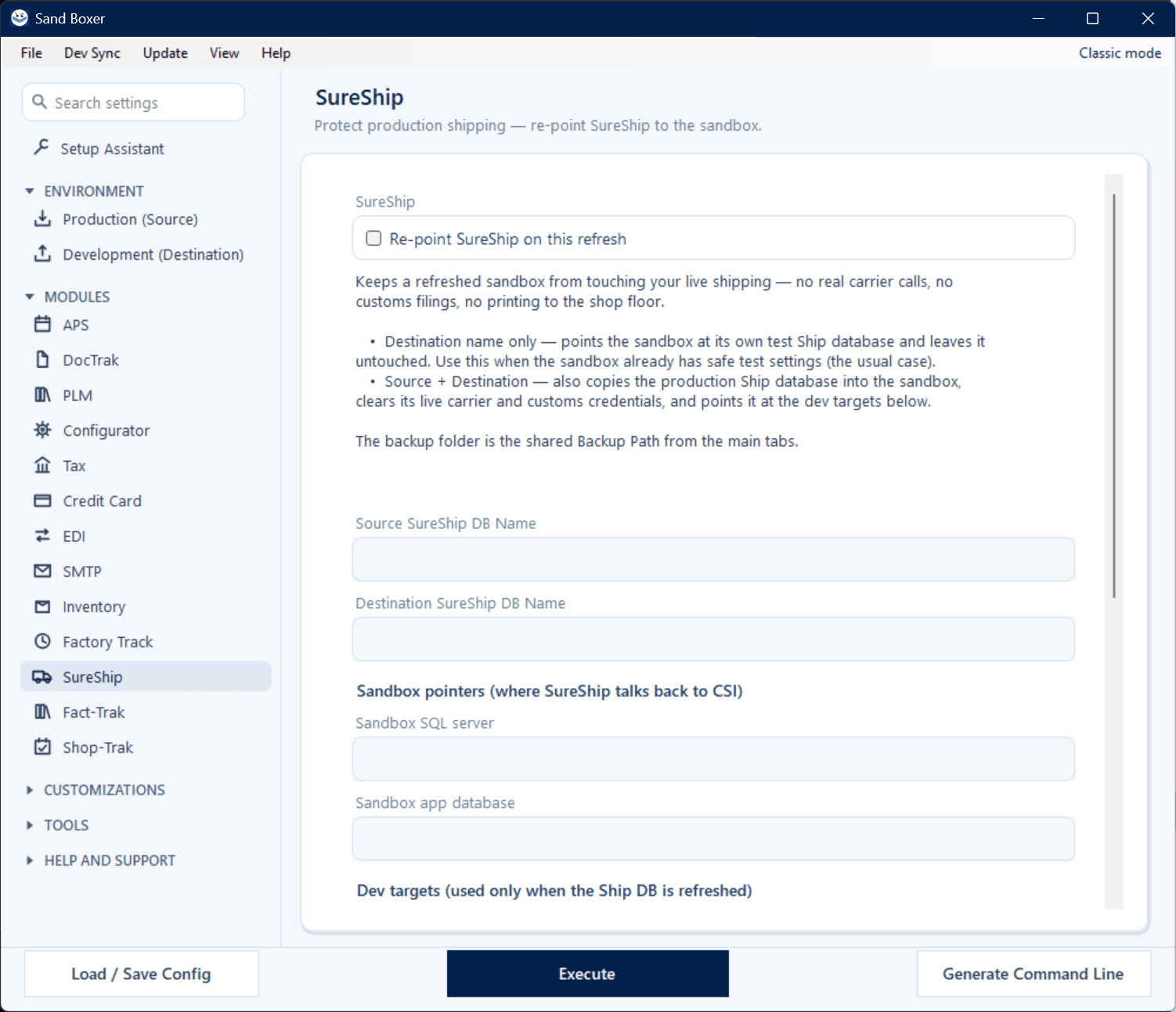Open the Factory Track module label
The image size is (1176, 1012).
point(108,642)
